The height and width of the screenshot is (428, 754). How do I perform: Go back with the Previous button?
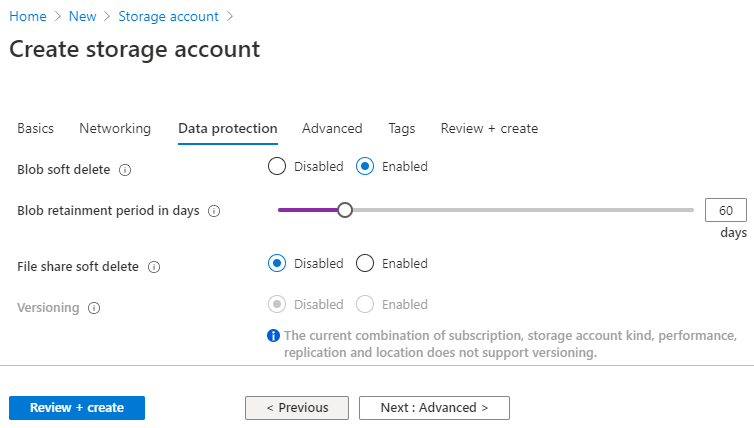point(297,408)
